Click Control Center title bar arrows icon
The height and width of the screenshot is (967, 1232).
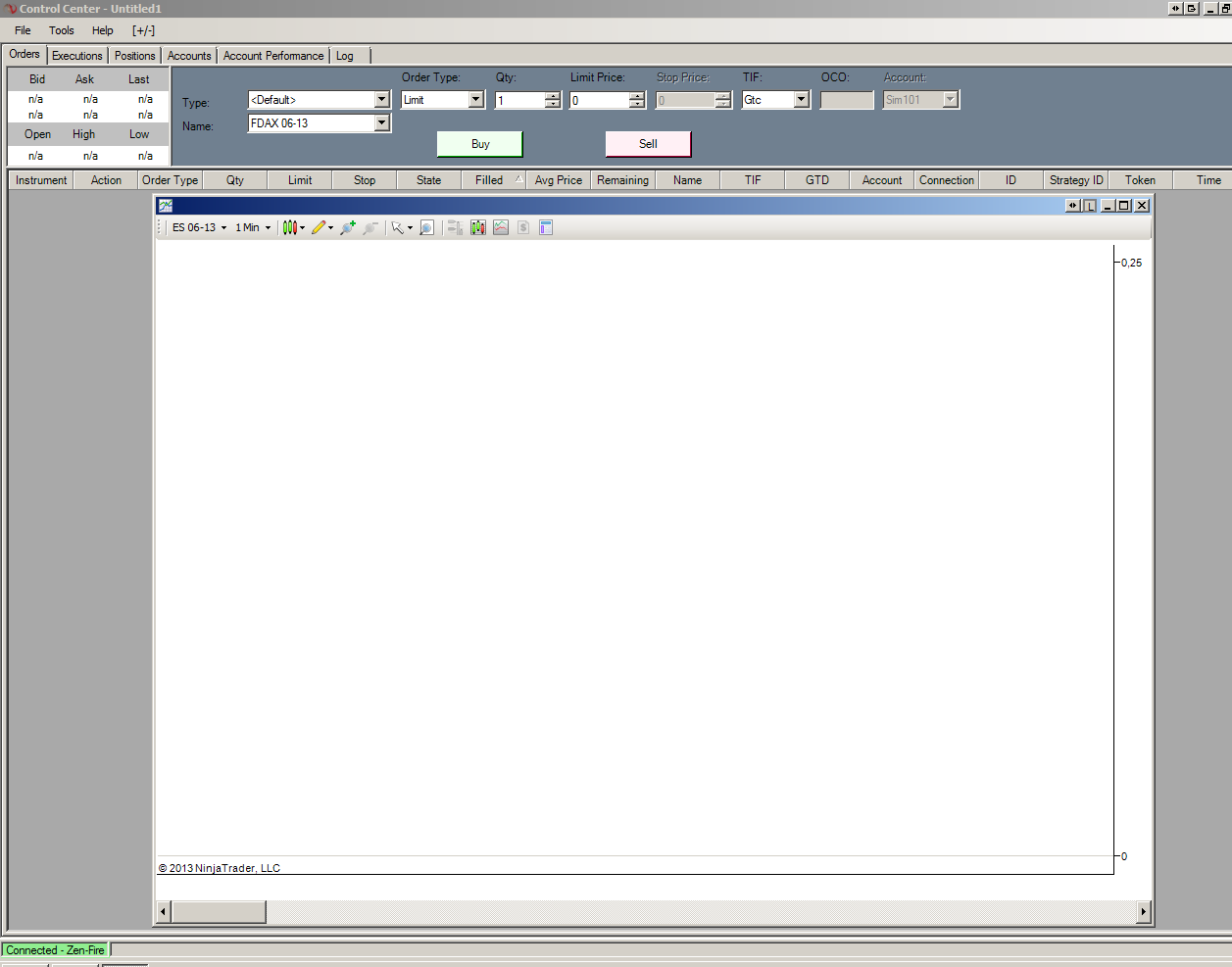1175,9
